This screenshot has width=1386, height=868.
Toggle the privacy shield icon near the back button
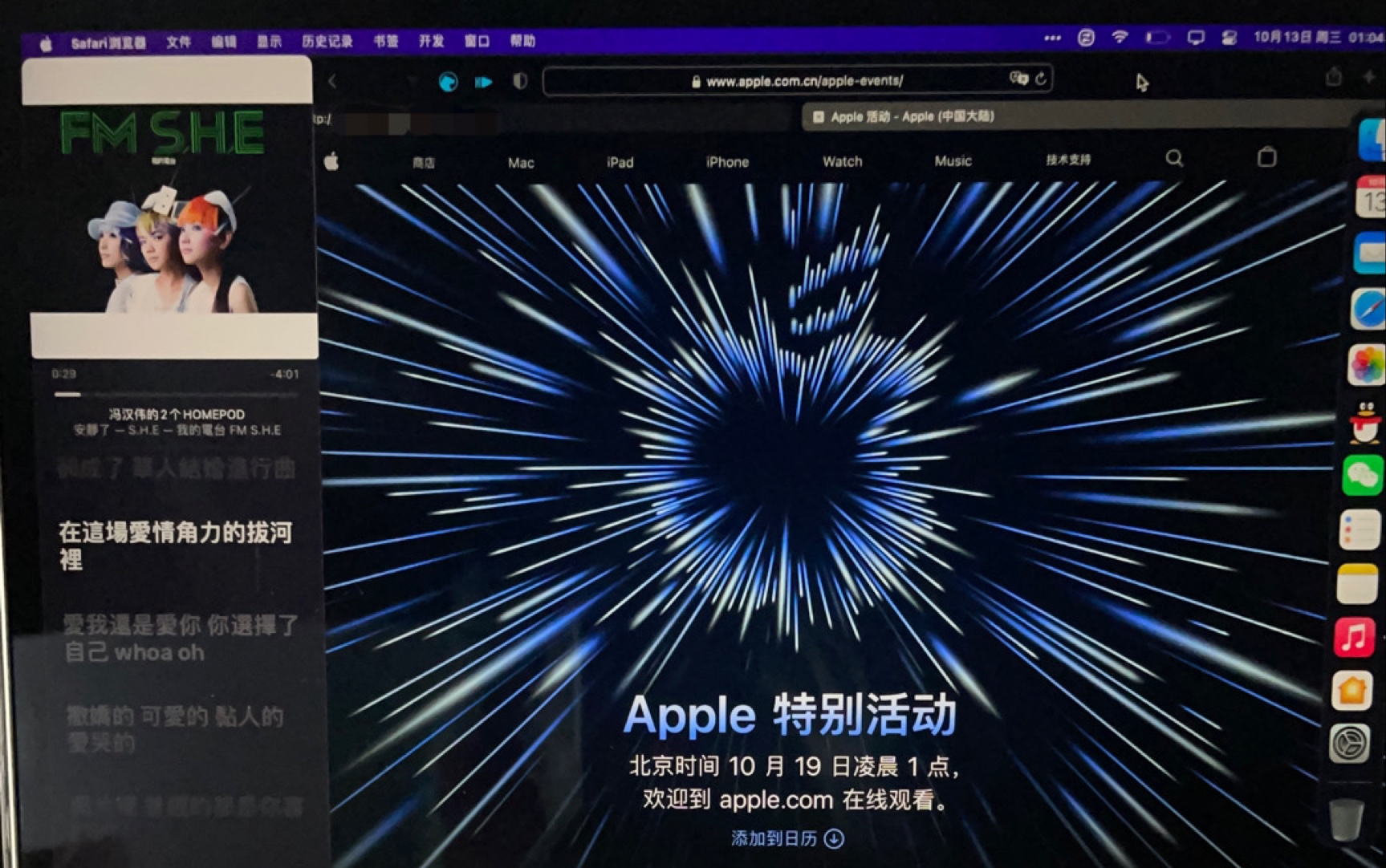tap(520, 81)
